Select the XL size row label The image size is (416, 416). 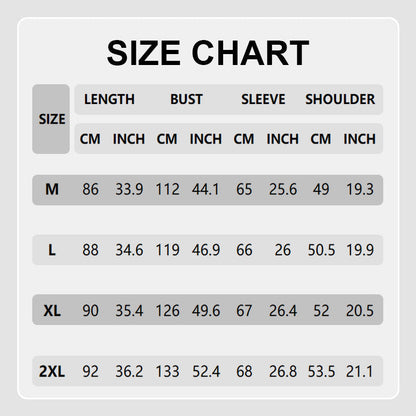(x=52, y=311)
